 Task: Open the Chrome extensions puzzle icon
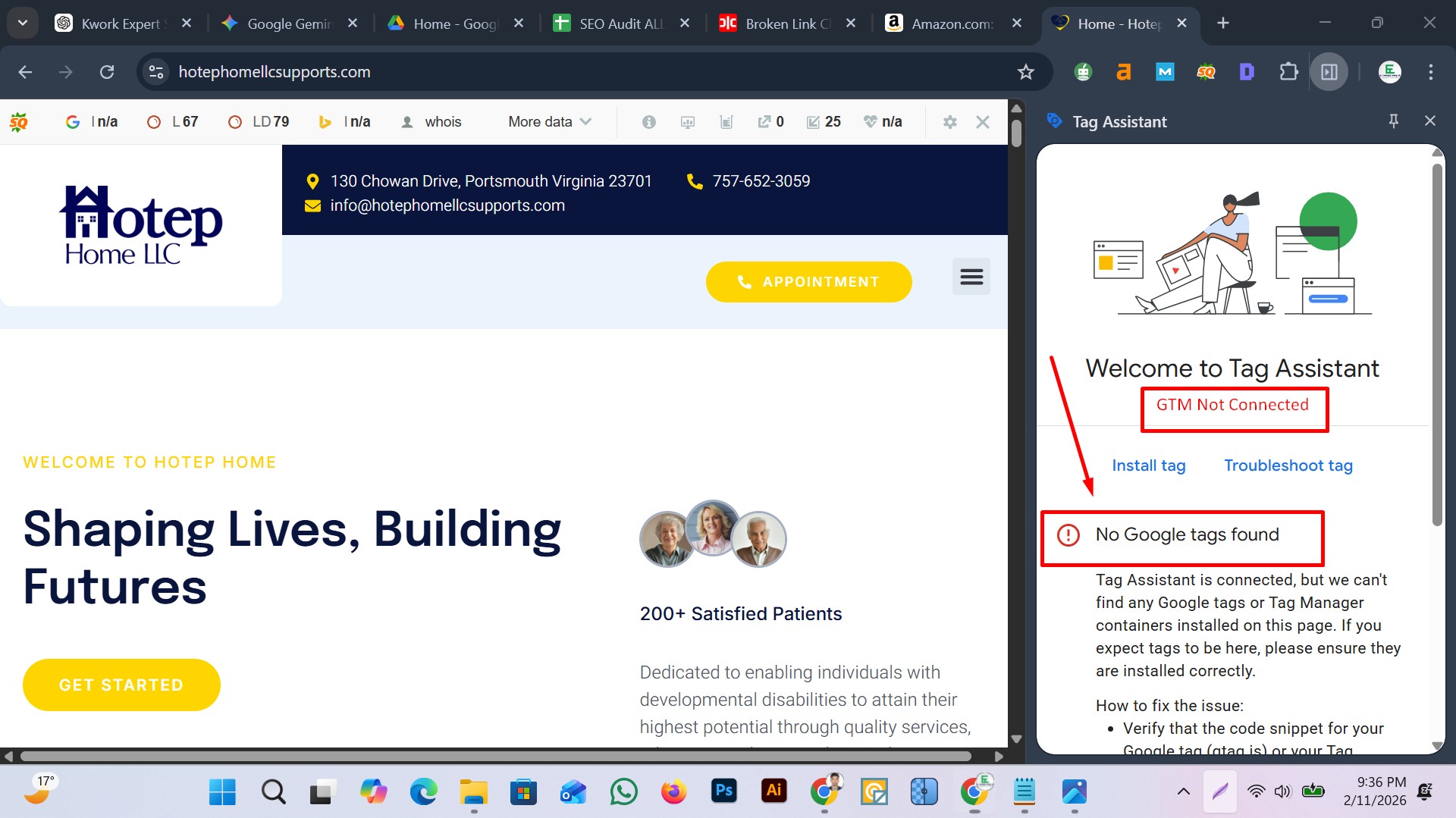1288,72
